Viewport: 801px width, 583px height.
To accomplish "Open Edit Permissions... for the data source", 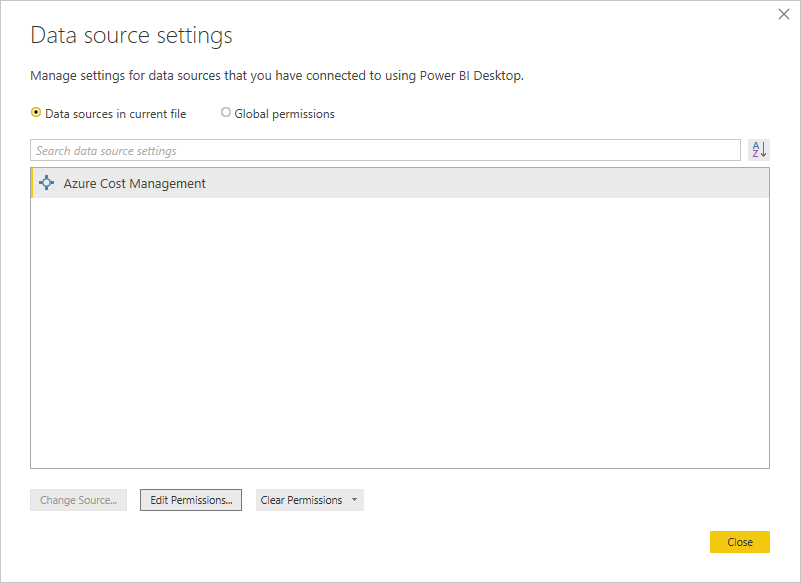I will pos(191,500).
